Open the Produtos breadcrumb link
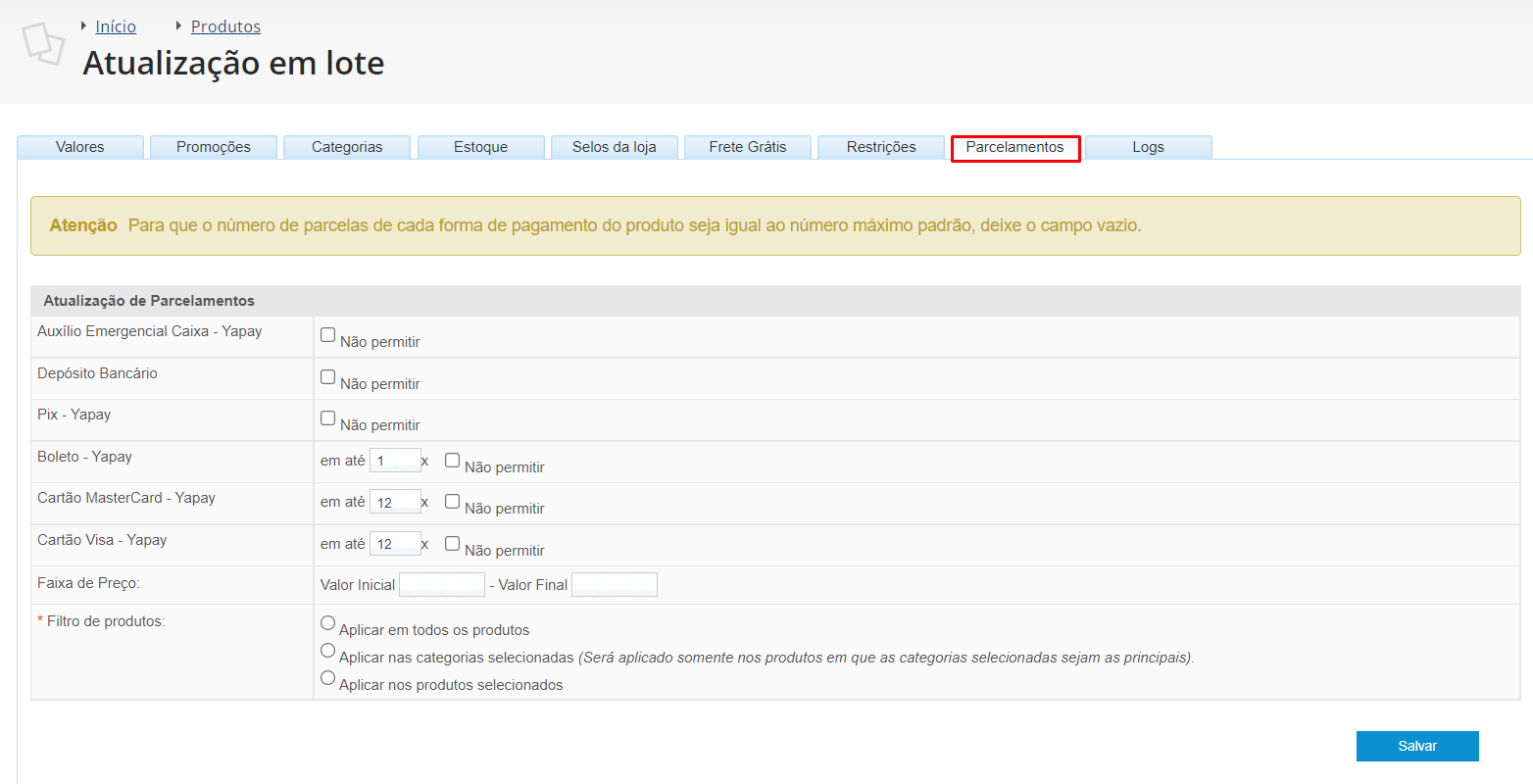Screen dimensions: 1533x784 225,26
